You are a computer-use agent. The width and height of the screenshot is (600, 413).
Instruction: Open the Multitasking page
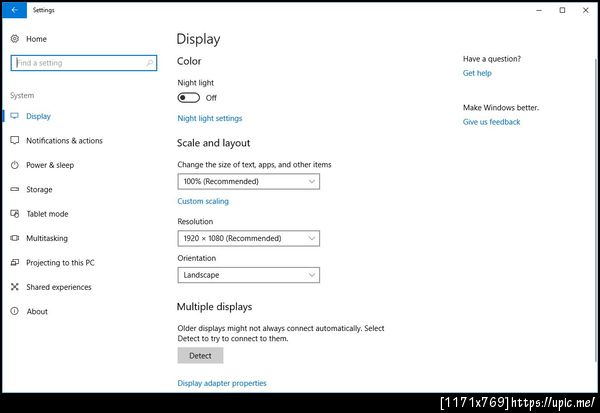[x=47, y=238]
